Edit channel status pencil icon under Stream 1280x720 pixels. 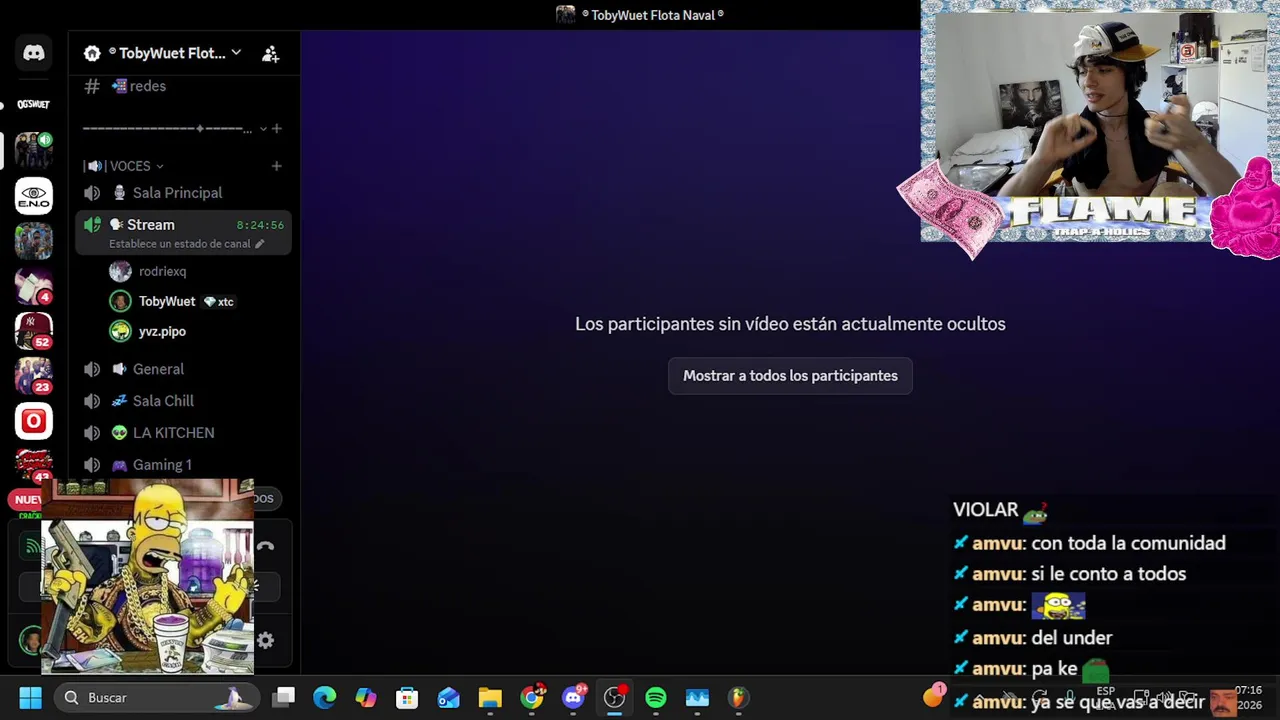tap(260, 244)
